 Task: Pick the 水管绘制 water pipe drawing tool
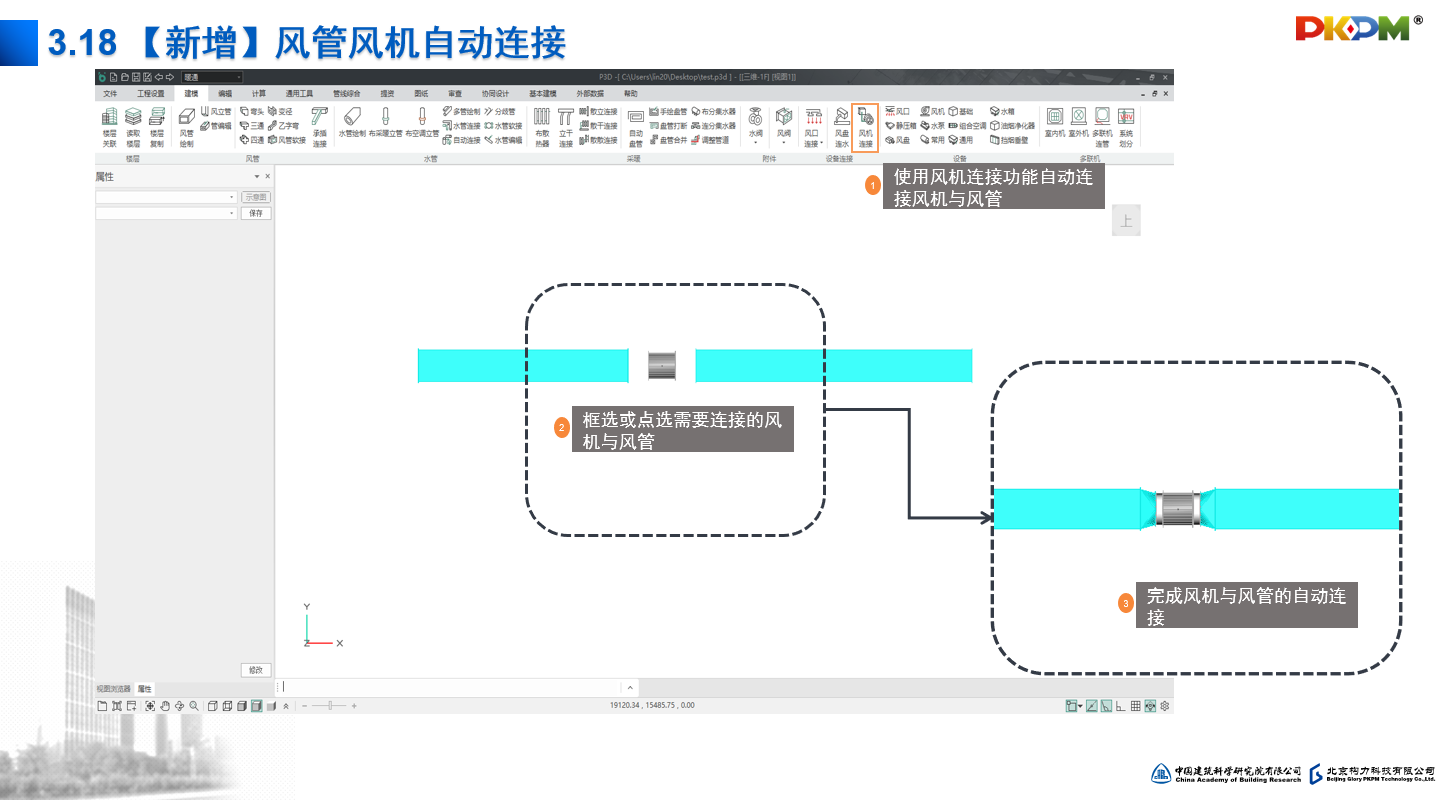pos(352,123)
